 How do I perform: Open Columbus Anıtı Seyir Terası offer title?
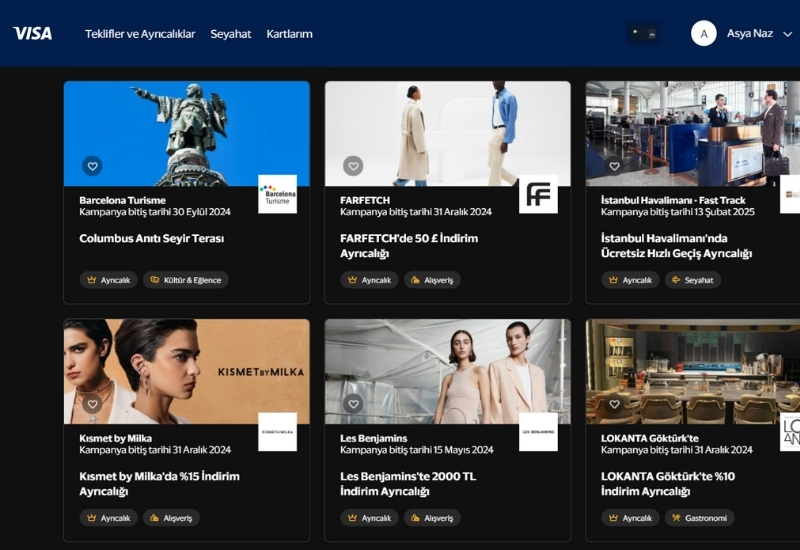(x=152, y=238)
